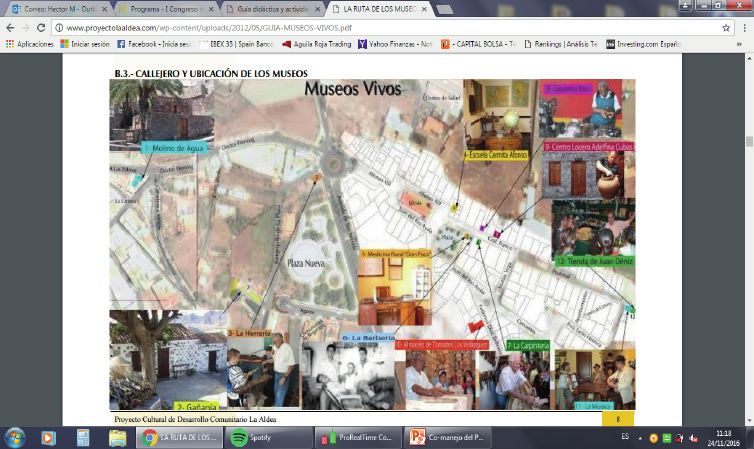Click the volume icon in system tray
Image resolution: width=754 pixels, height=449 pixels.
pos(693,438)
